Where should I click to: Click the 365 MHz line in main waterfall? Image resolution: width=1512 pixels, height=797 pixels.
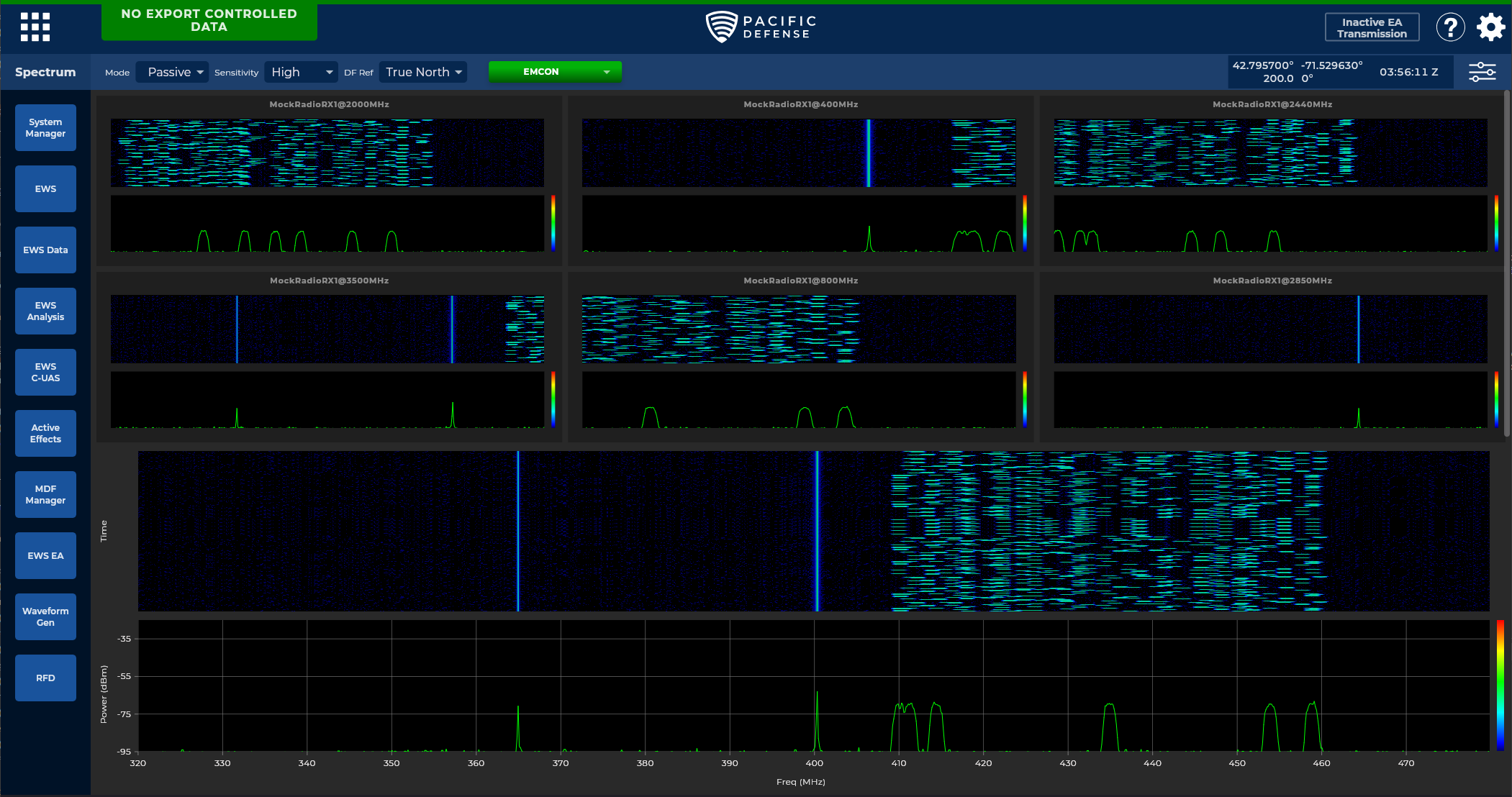[517, 531]
